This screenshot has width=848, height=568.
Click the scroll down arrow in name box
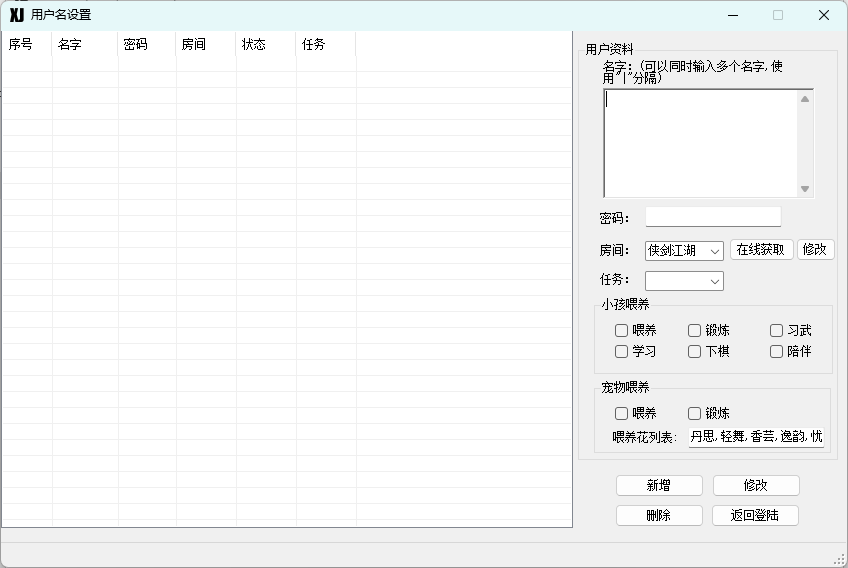(x=805, y=189)
